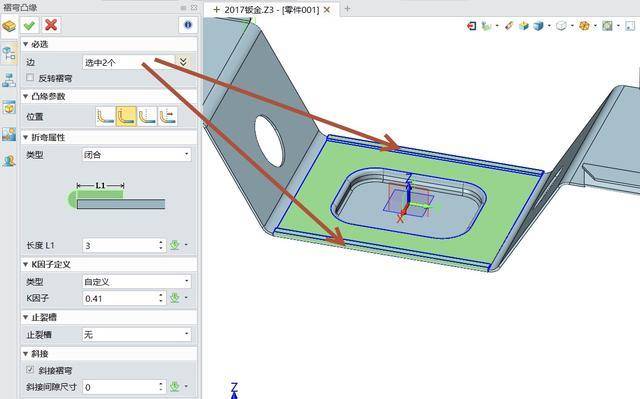Select the sheet metal feature sidebar icon
This screenshot has width=640, height=399.
click(x=9, y=26)
